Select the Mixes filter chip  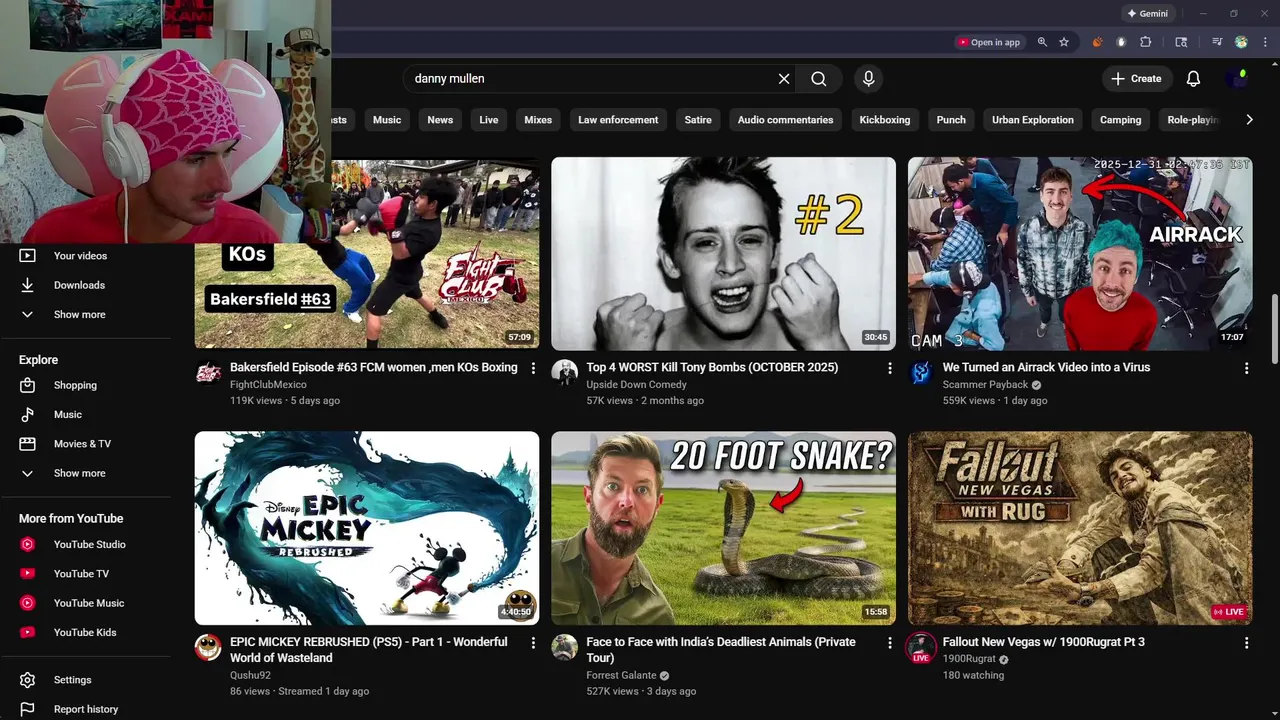[x=538, y=120]
